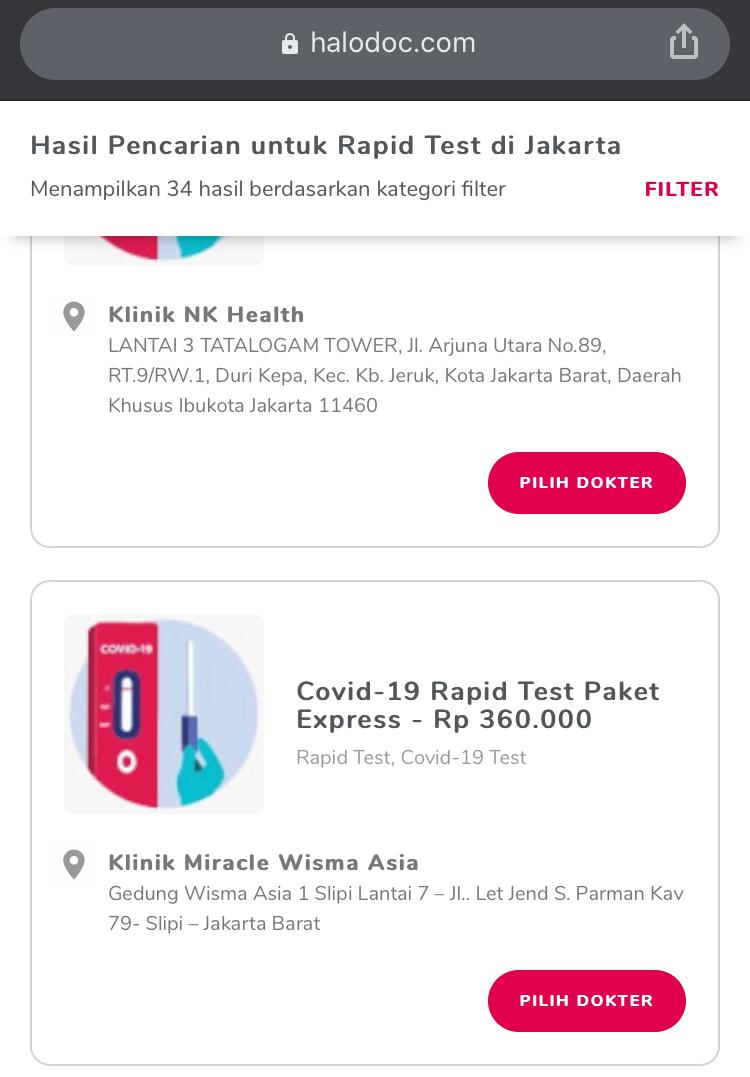Viewport: 750px width, 1077px height.
Task: Tap the share icon in address bar
Action: pos(684,42)
